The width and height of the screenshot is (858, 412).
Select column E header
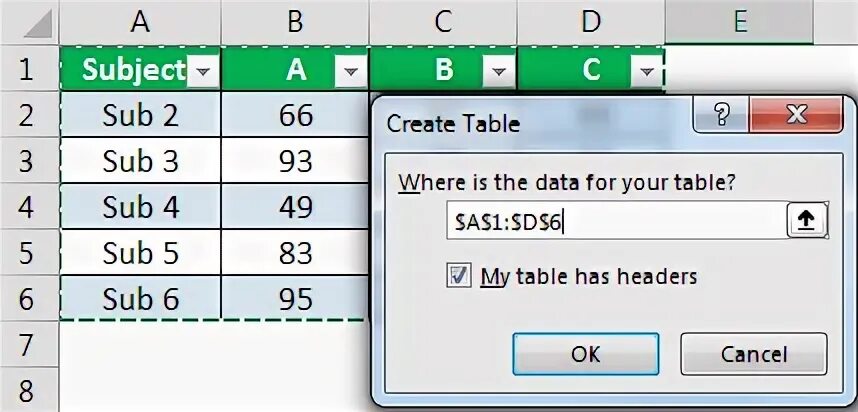coord(737,22)
